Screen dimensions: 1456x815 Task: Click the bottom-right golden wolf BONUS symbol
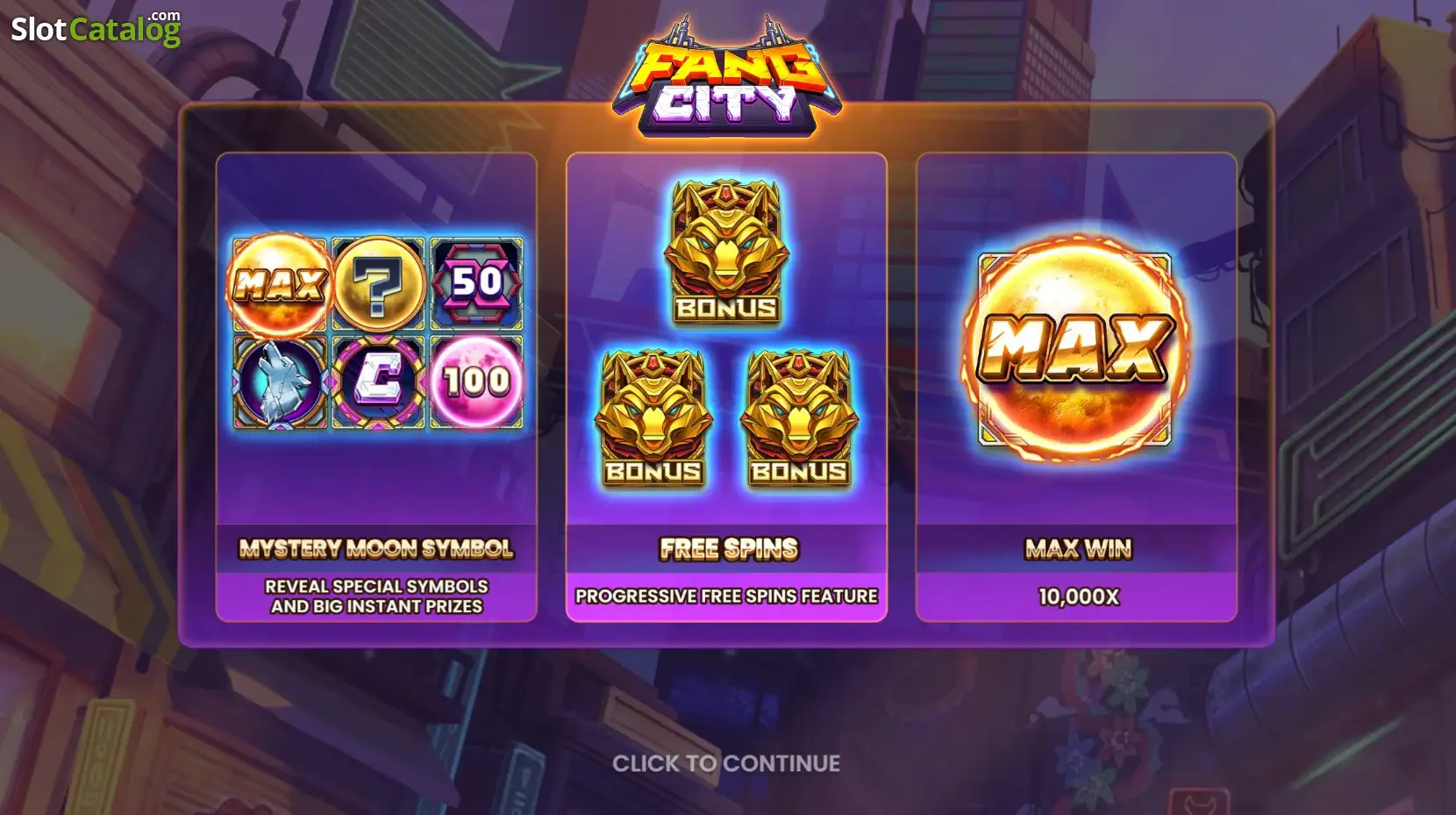point(799,418)
